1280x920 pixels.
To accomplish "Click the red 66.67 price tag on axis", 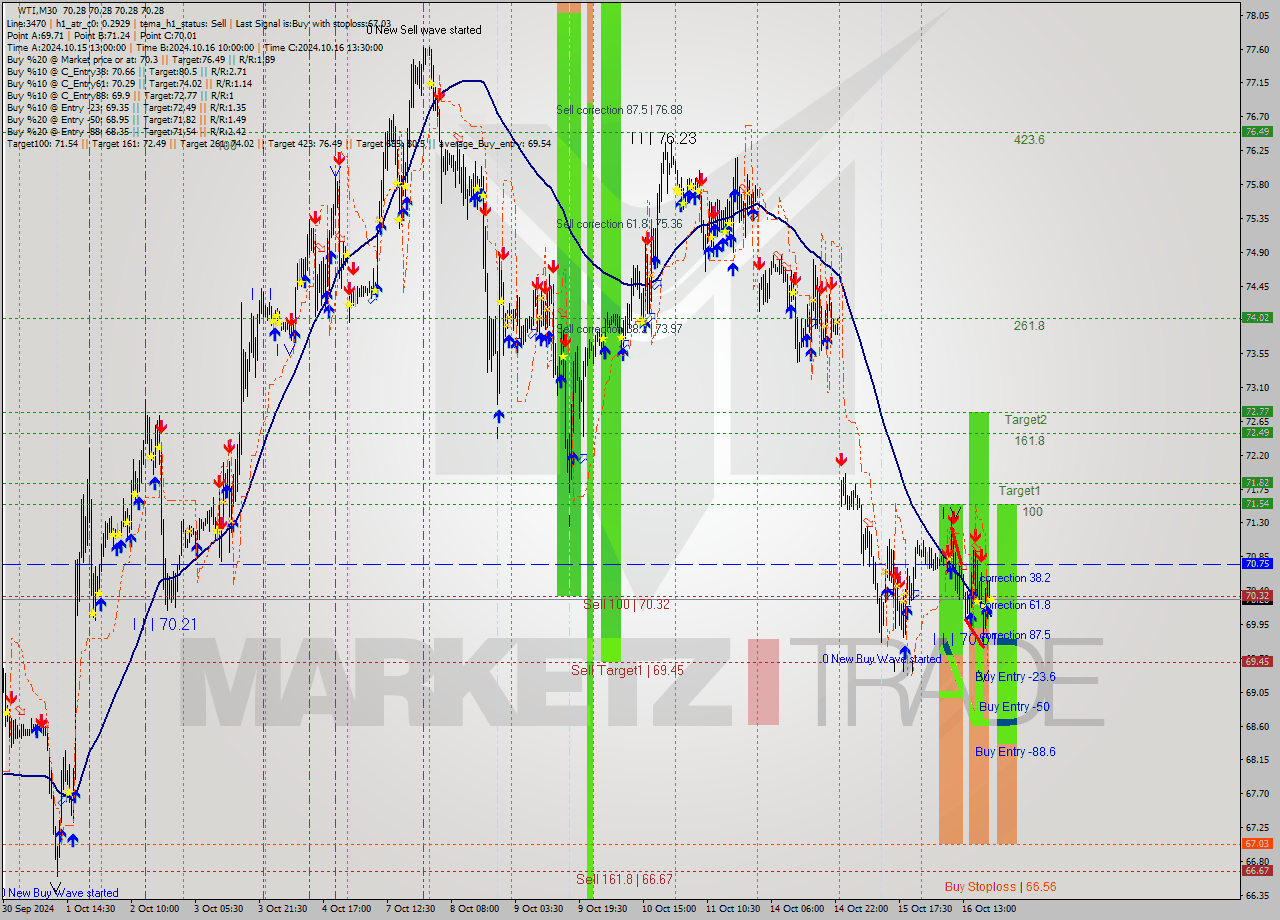I will 1257,870.
